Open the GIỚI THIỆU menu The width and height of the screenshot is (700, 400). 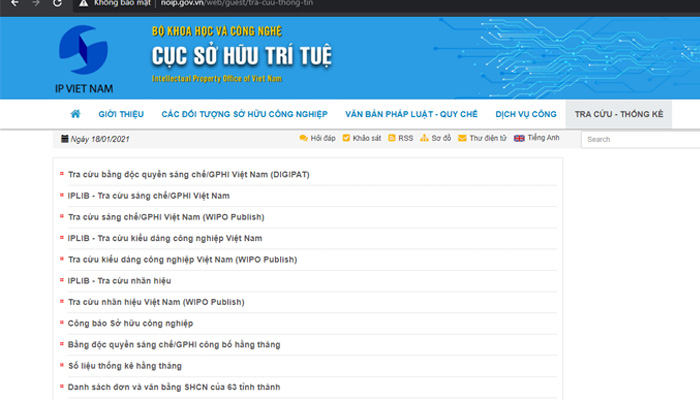tap(121, 114)
